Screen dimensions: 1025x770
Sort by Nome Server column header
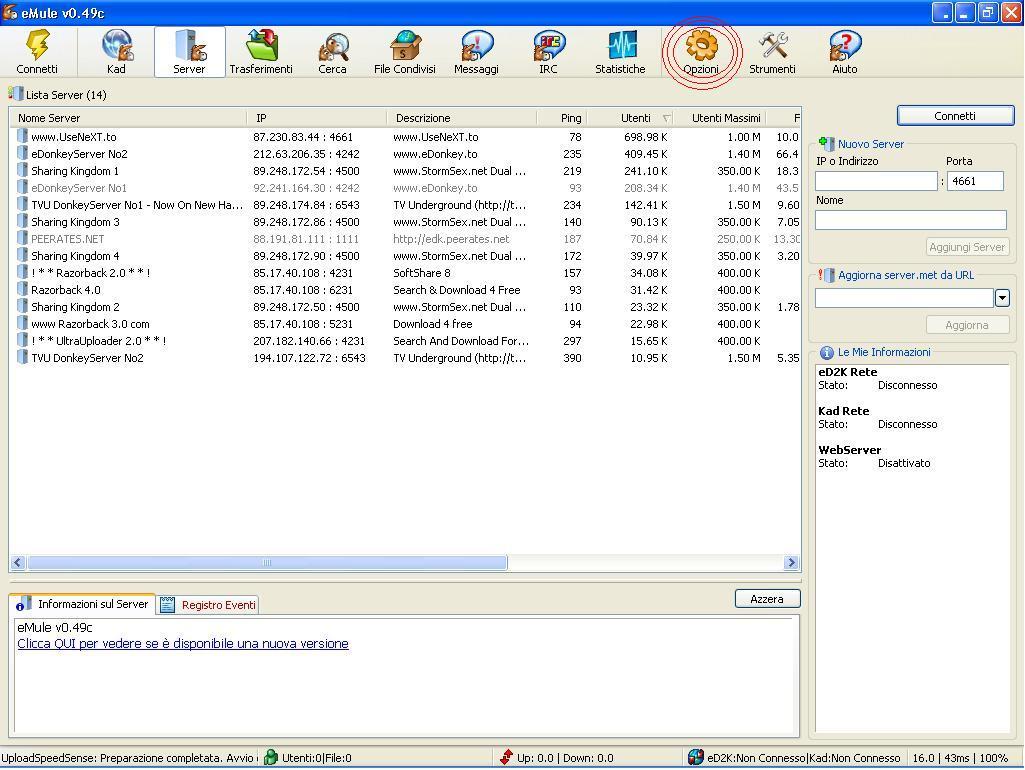coord(128,118)
